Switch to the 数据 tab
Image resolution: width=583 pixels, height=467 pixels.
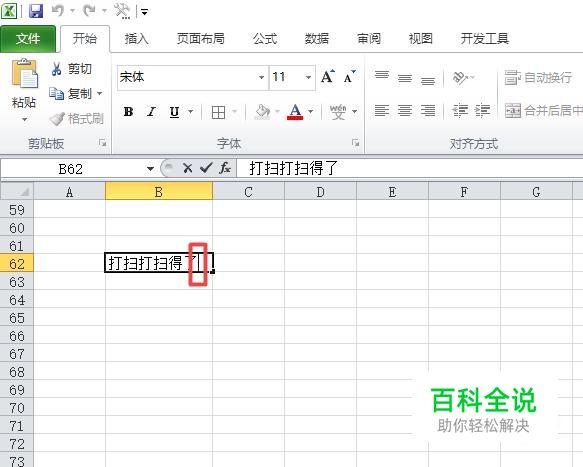(317, 38)
